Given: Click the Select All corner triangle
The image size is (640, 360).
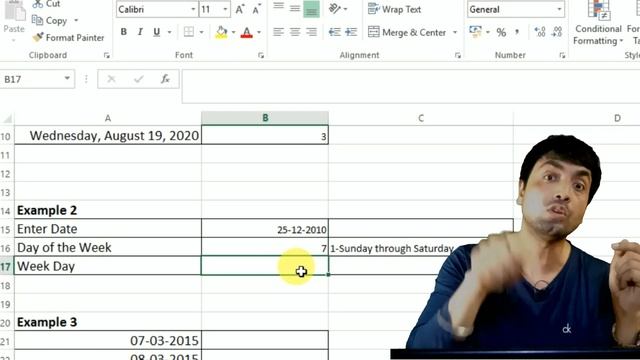Looking at the screenshot, I should (x=7, y=118).
